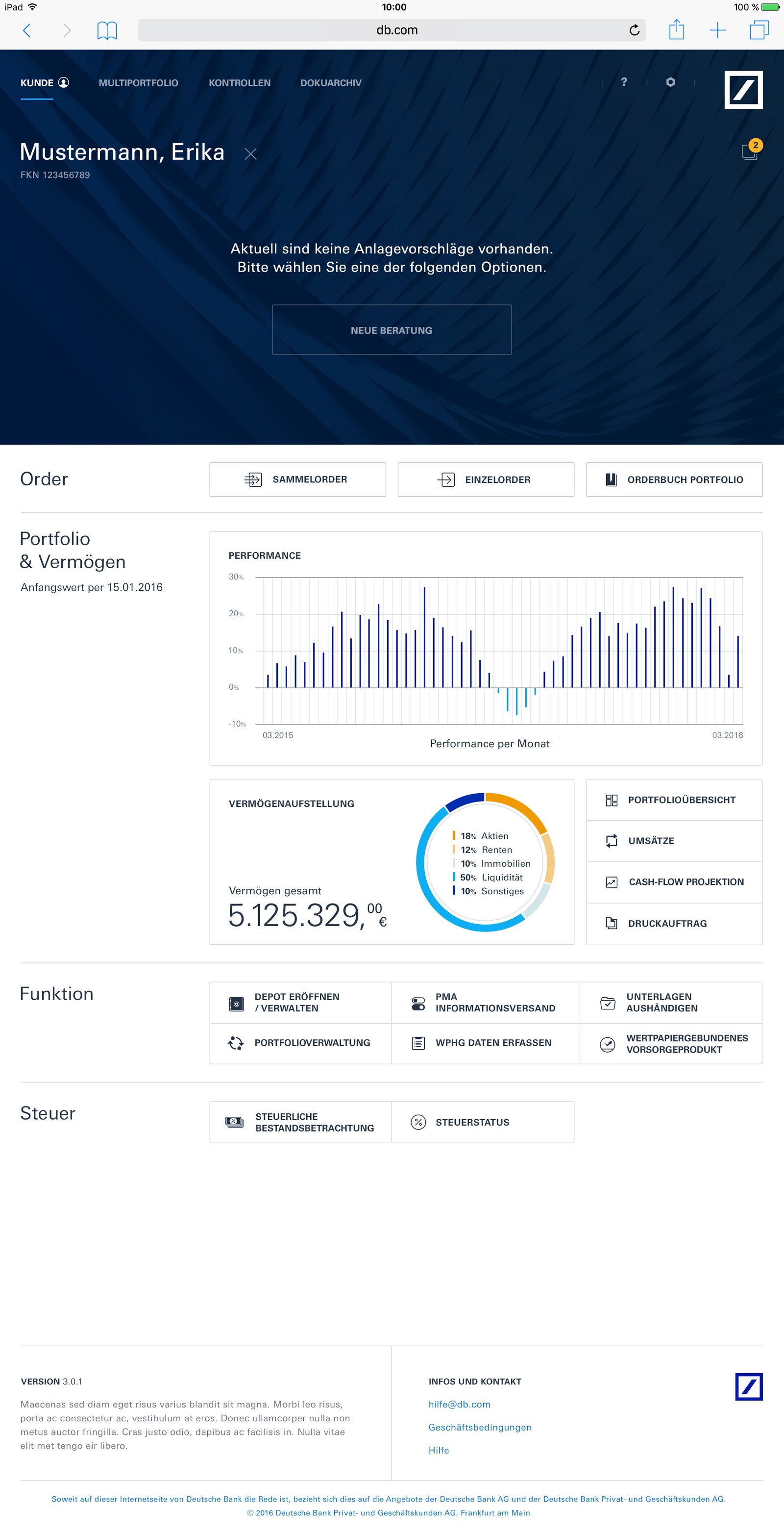Close customer Mustermann, Erika with the X
Screen dimensions: 784x1532
point(251,153)
